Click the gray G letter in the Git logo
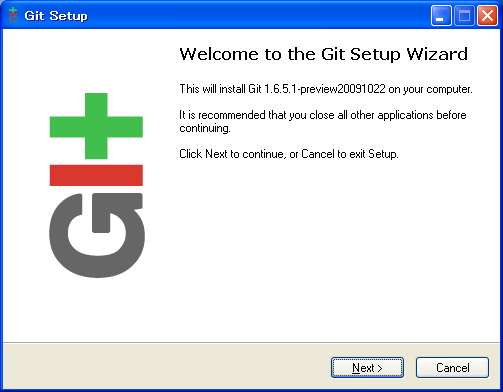 click(97, 235)
